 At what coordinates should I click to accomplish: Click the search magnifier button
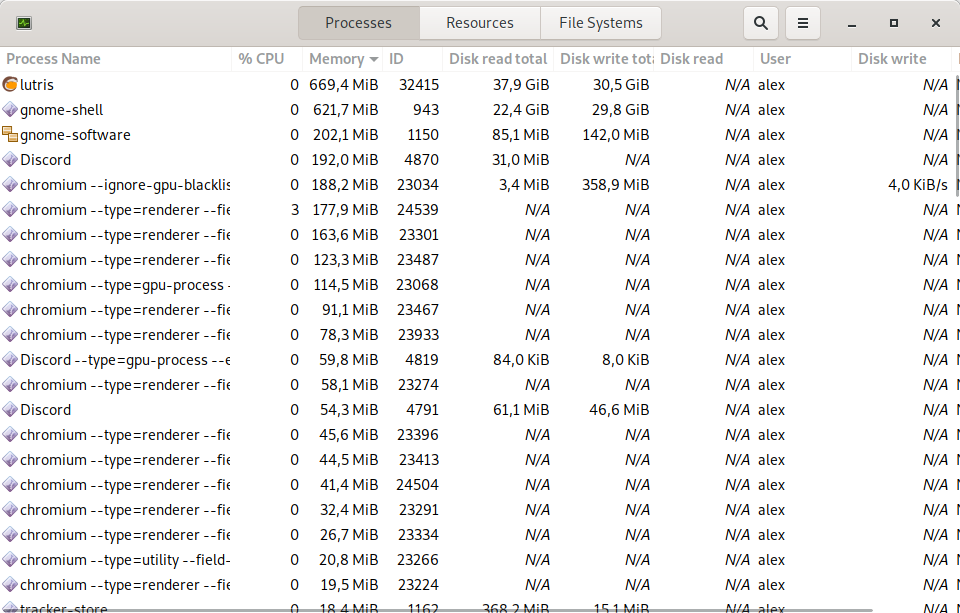tap(760, 22)
